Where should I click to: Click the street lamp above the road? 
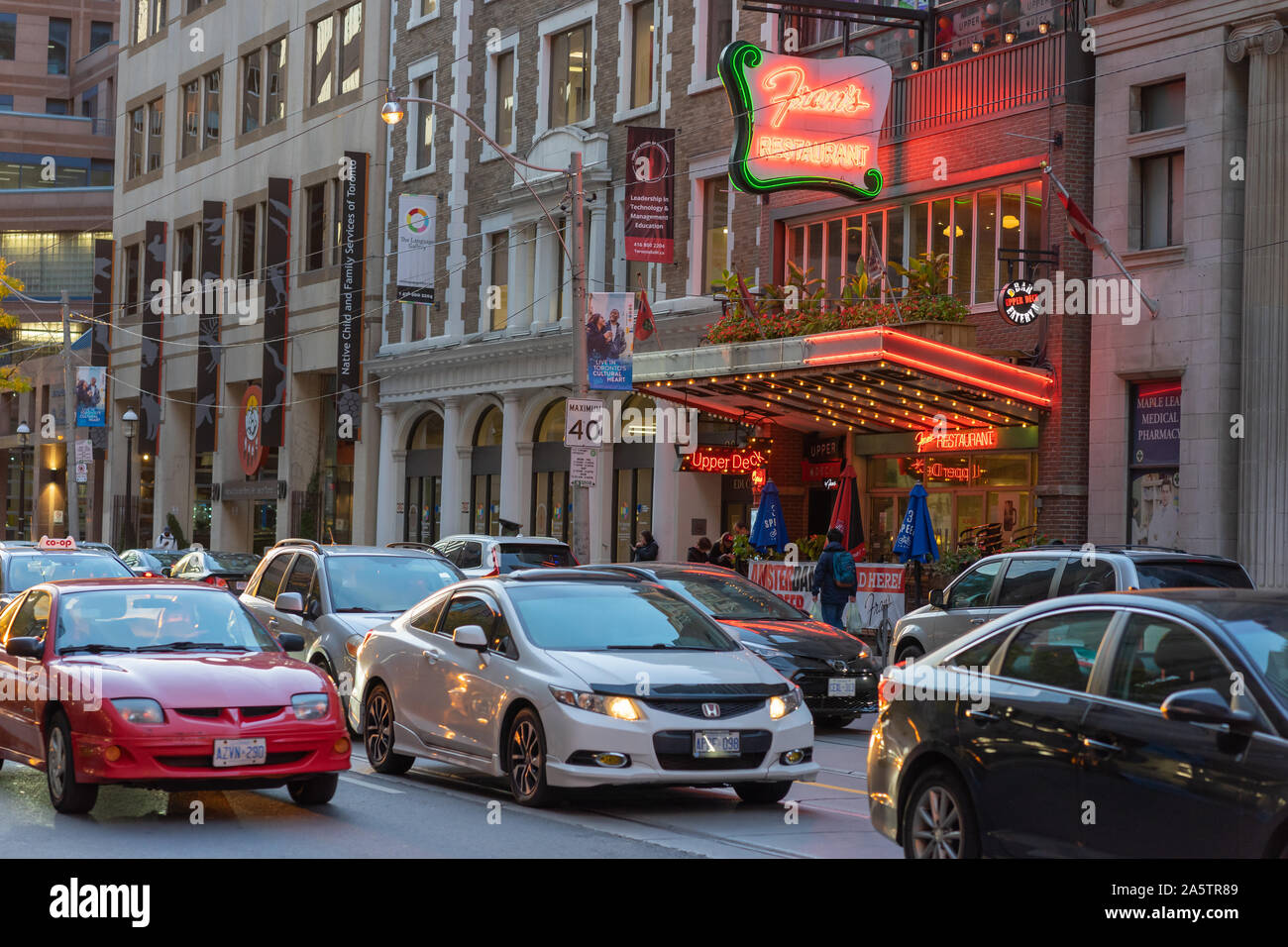point(393,107)
